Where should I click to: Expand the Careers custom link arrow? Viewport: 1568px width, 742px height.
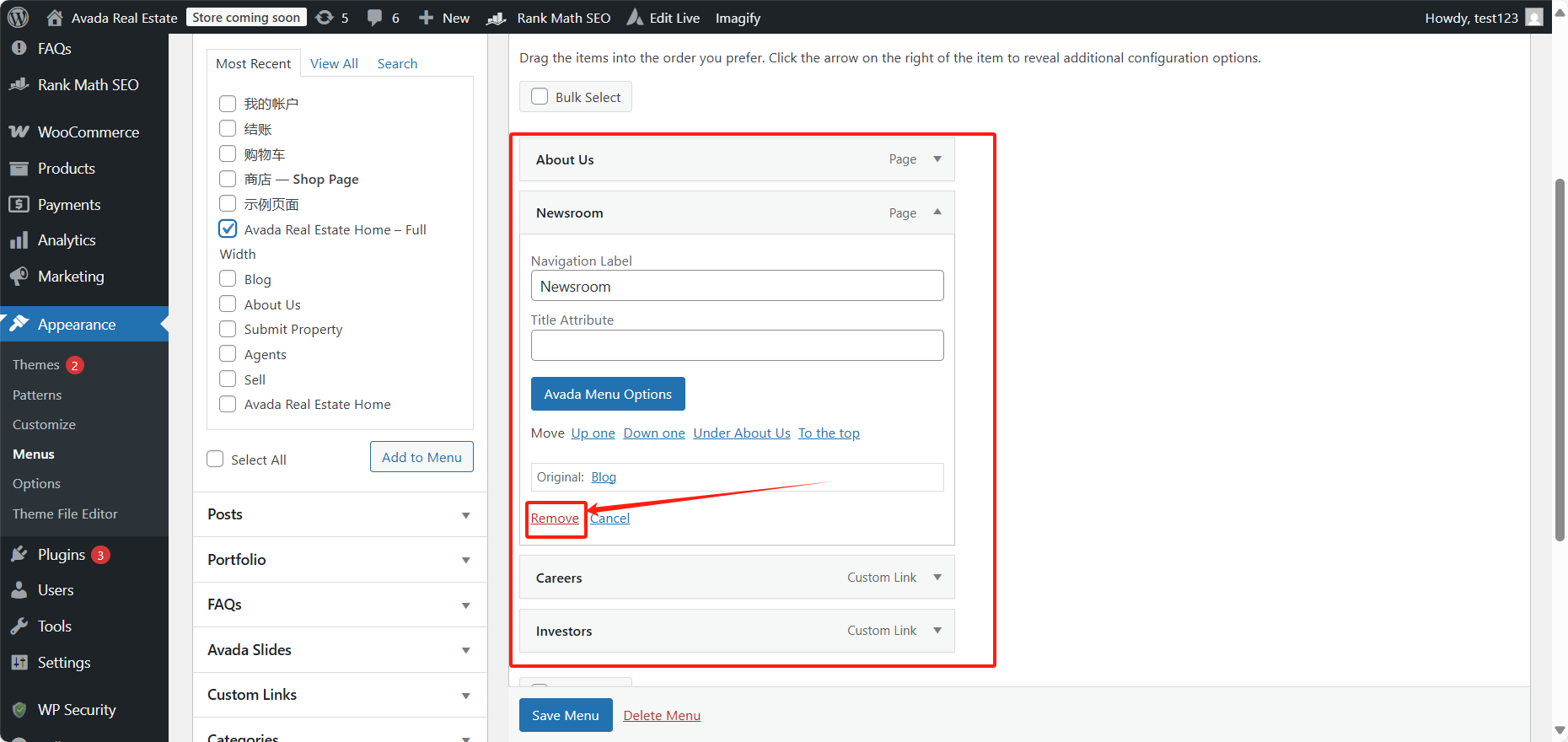pyautogui.click(x=937, y=578)
